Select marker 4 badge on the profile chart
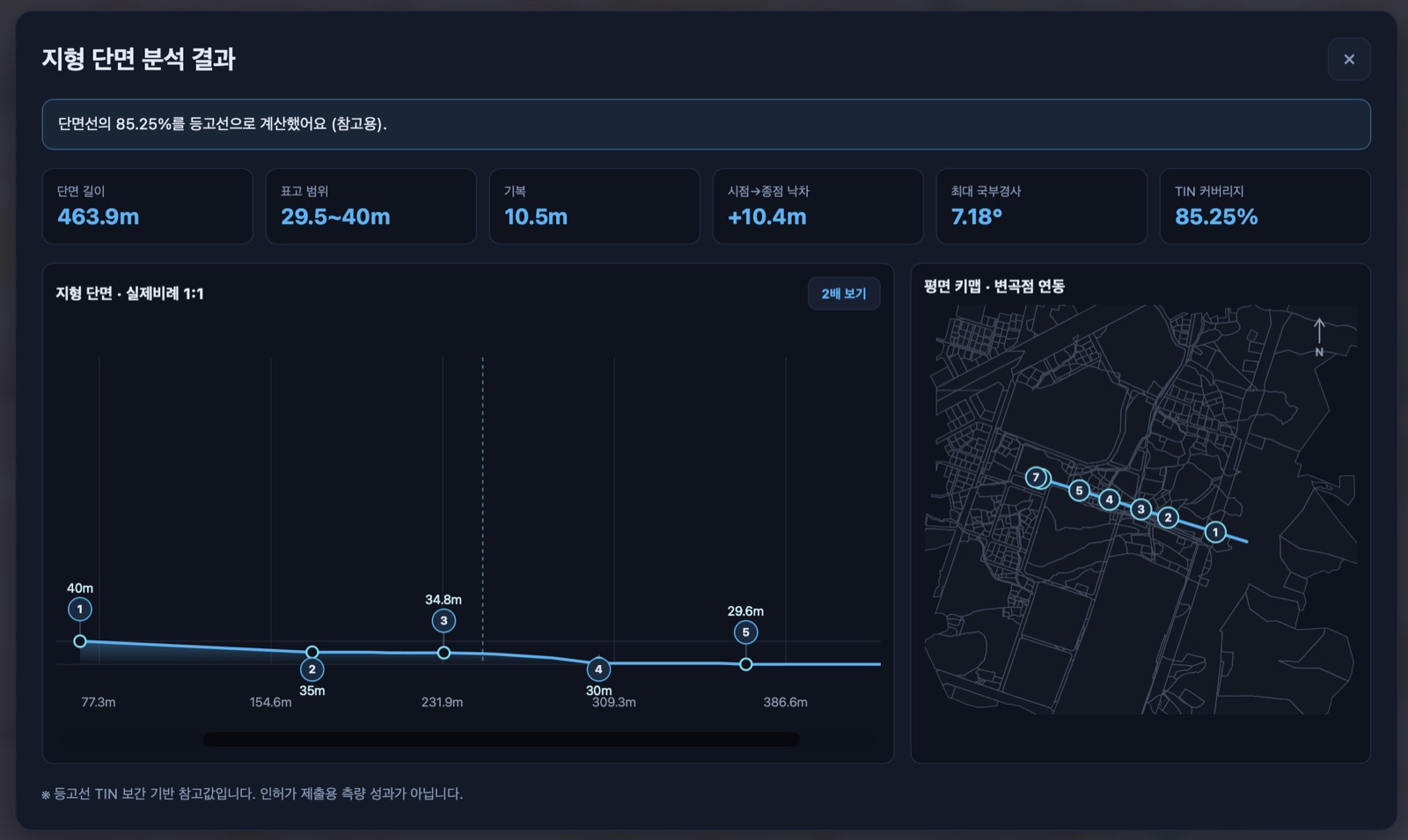This screenshot has width=1408, height=840. [598, 669]
